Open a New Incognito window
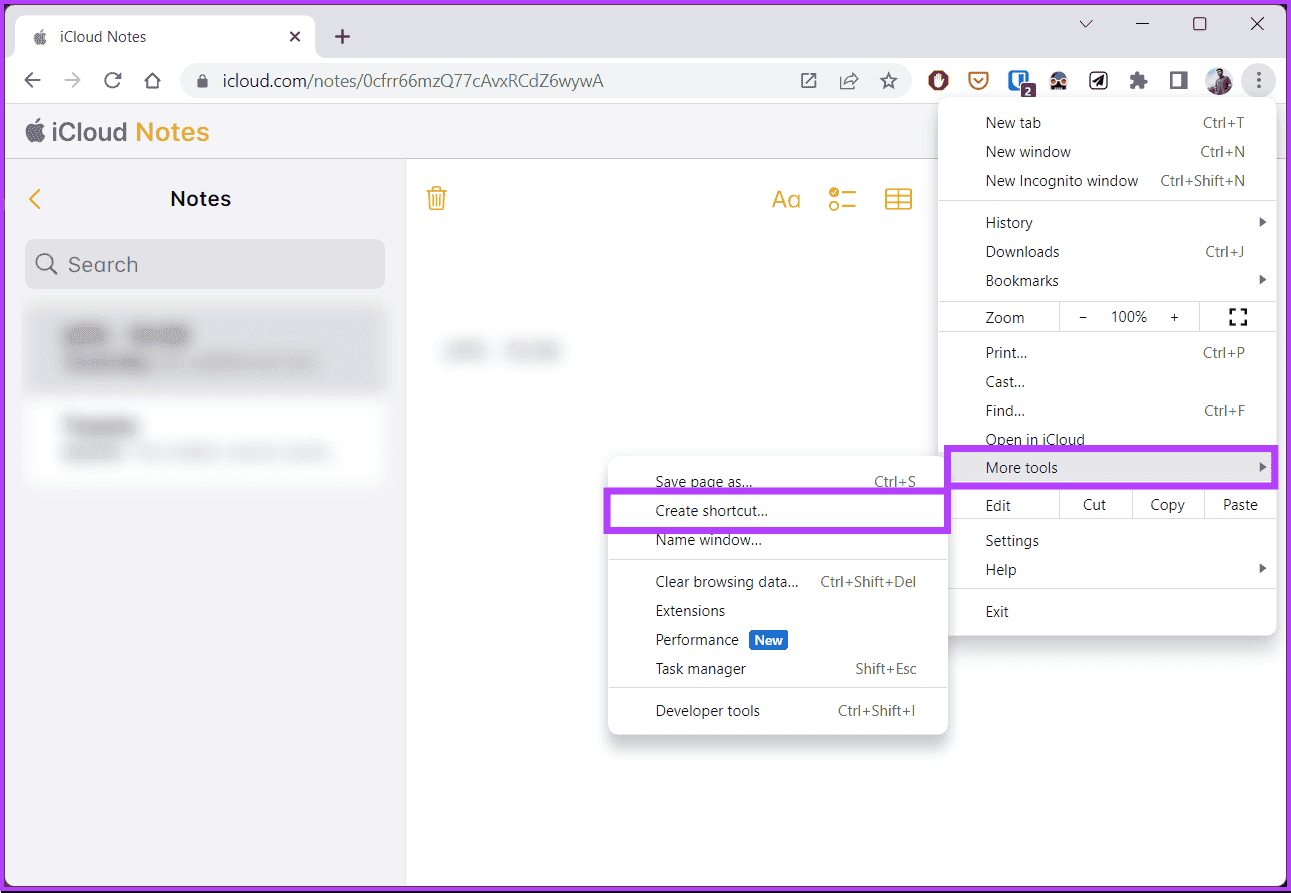The image size is (1291, 893). 1062,180
